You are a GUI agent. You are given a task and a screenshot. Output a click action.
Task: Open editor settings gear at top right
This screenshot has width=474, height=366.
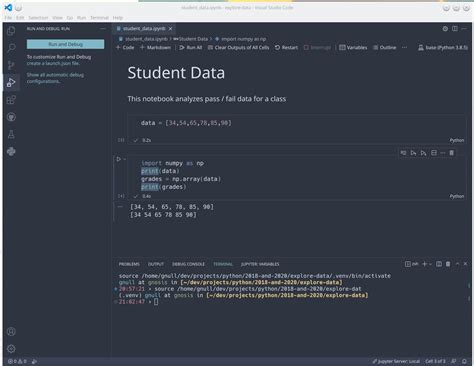pyautogui.click(x=445, y=29)
